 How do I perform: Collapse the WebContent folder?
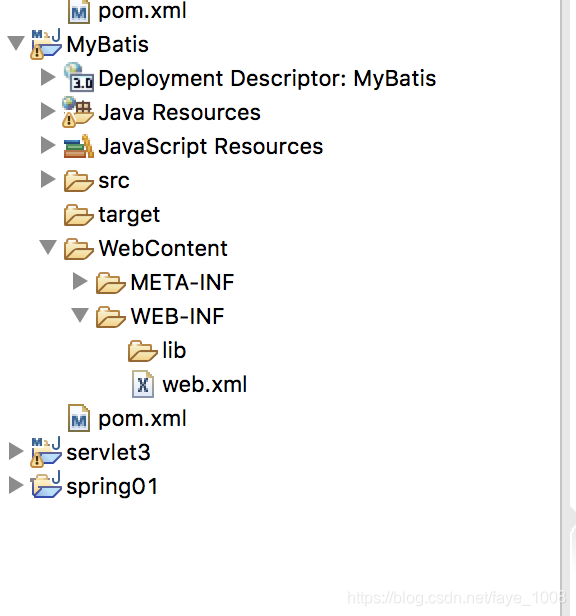coord(48,248)
